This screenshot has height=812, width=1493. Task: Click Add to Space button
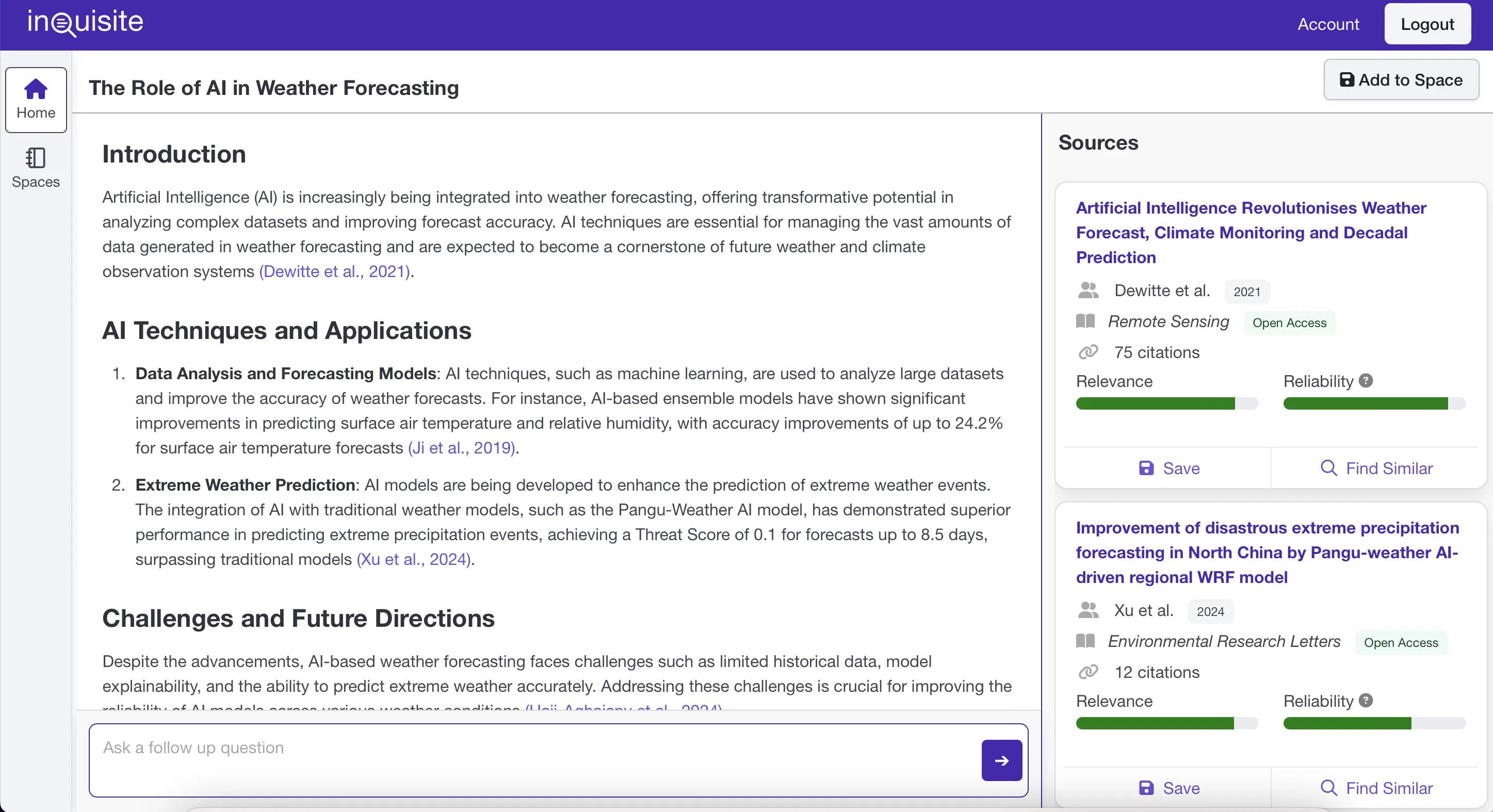point(1400,80)
